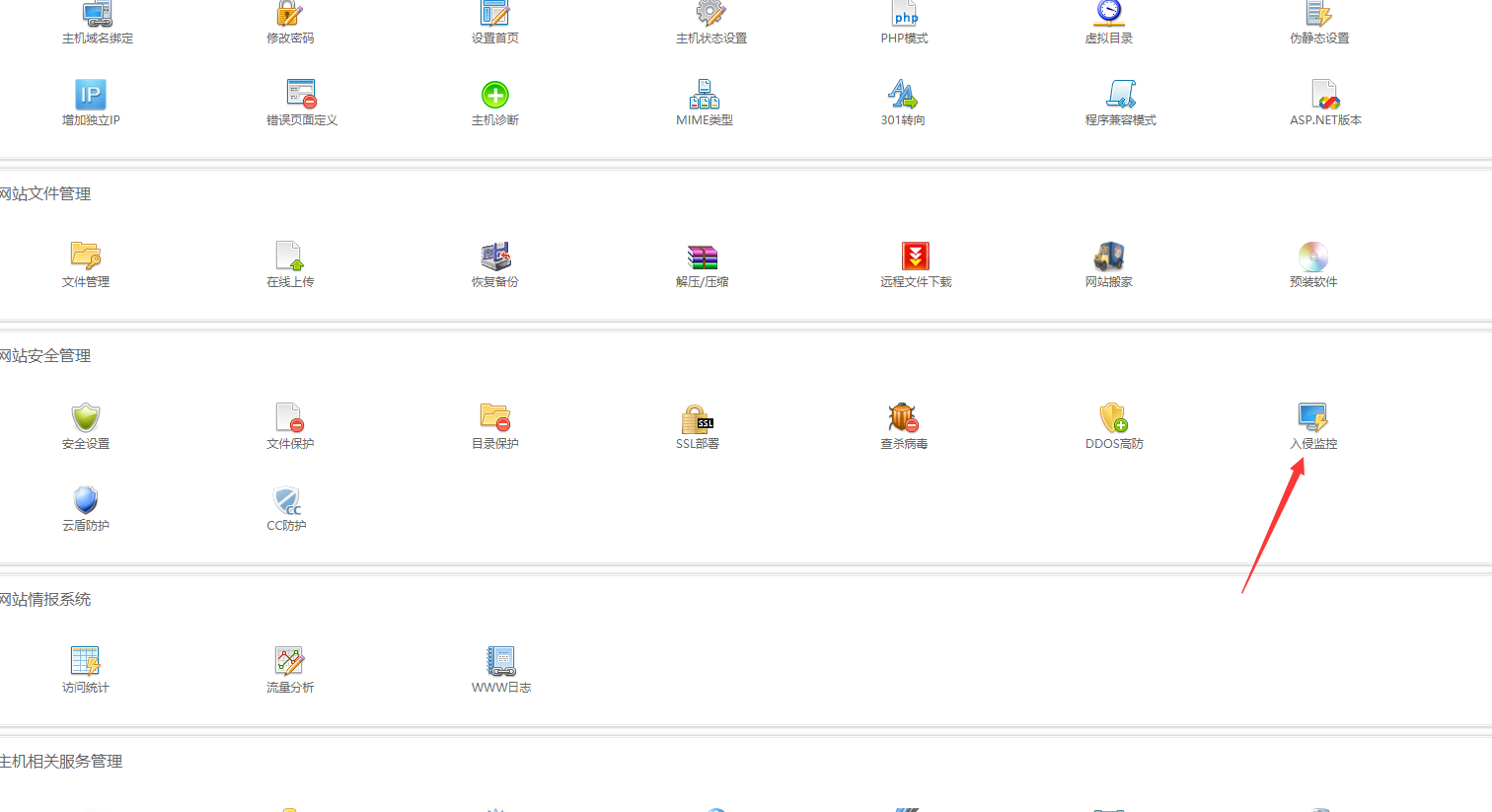Click the 文件管理 file manager icon
1492x812 pixels.
point(86,257)
